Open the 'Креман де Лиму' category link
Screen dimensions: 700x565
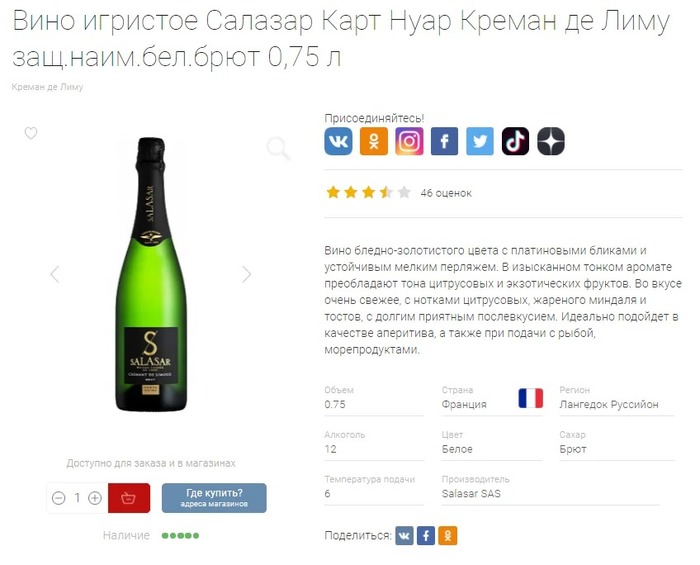pos(47,87)
